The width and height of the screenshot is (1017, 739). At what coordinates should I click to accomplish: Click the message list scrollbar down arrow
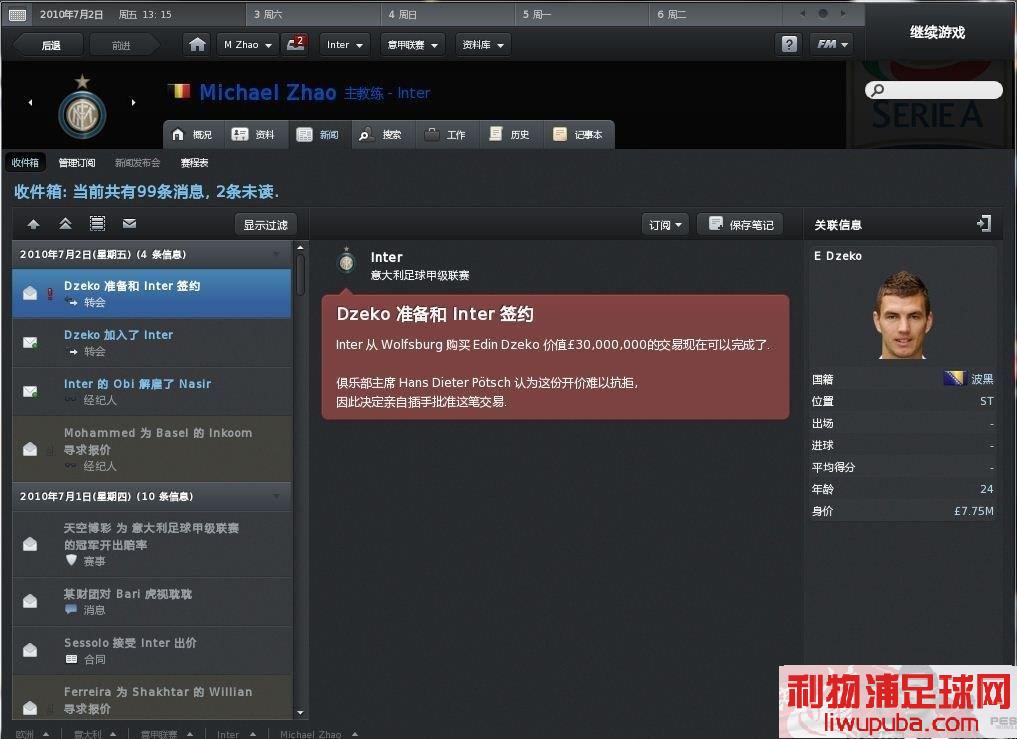[300, 712]
